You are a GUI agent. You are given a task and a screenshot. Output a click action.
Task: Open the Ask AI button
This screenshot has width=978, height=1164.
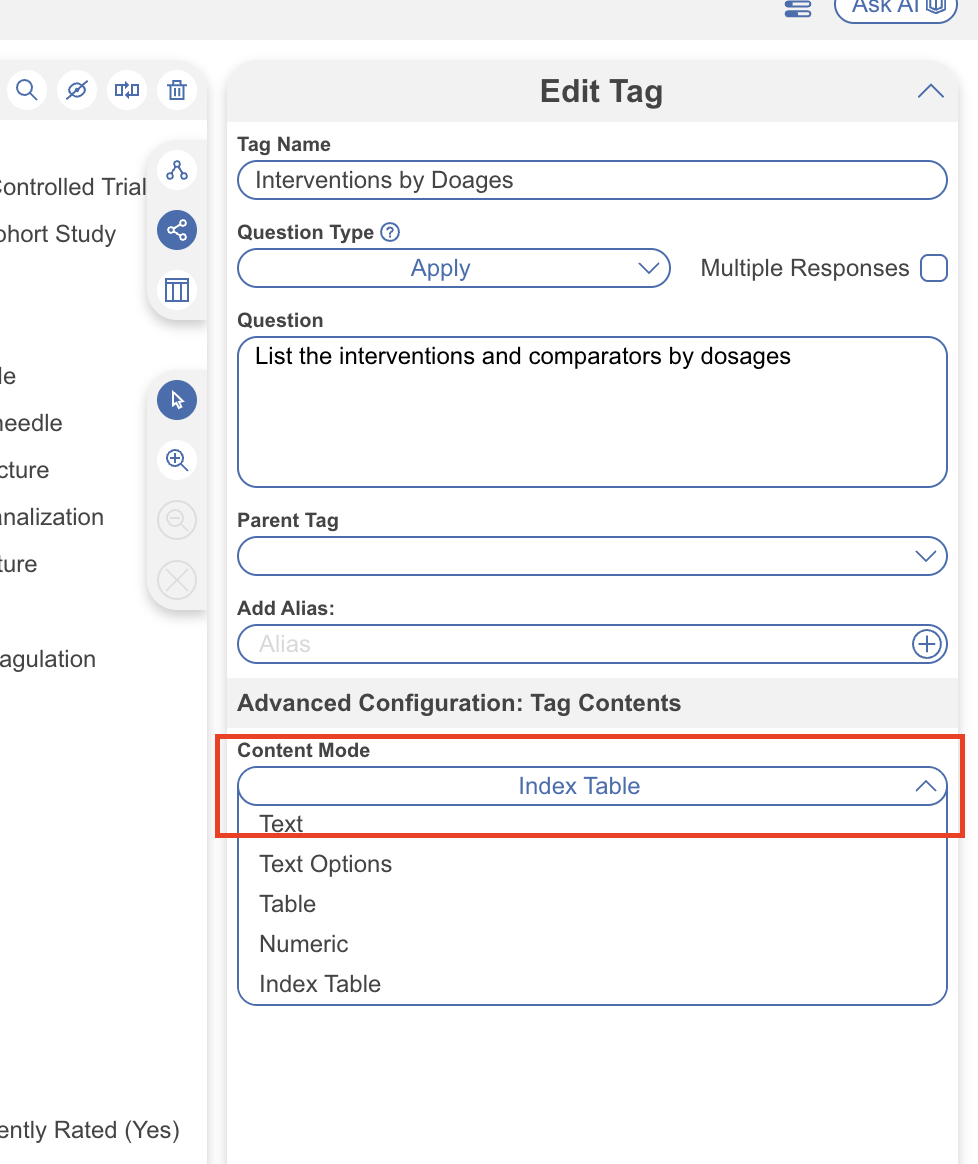(x=896, y=7)
